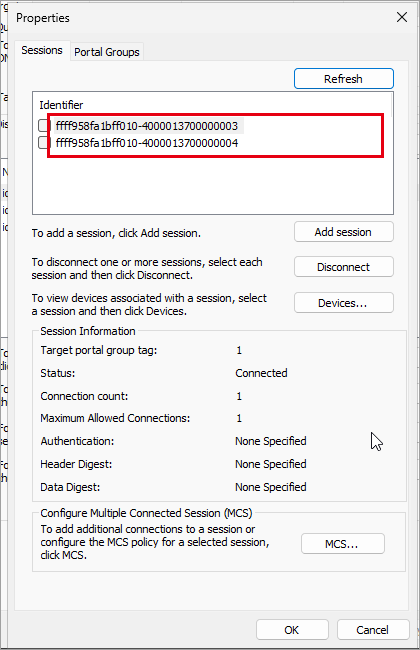Open the MCS... configuration
This screenshot has height=650, width=420.
342,543
